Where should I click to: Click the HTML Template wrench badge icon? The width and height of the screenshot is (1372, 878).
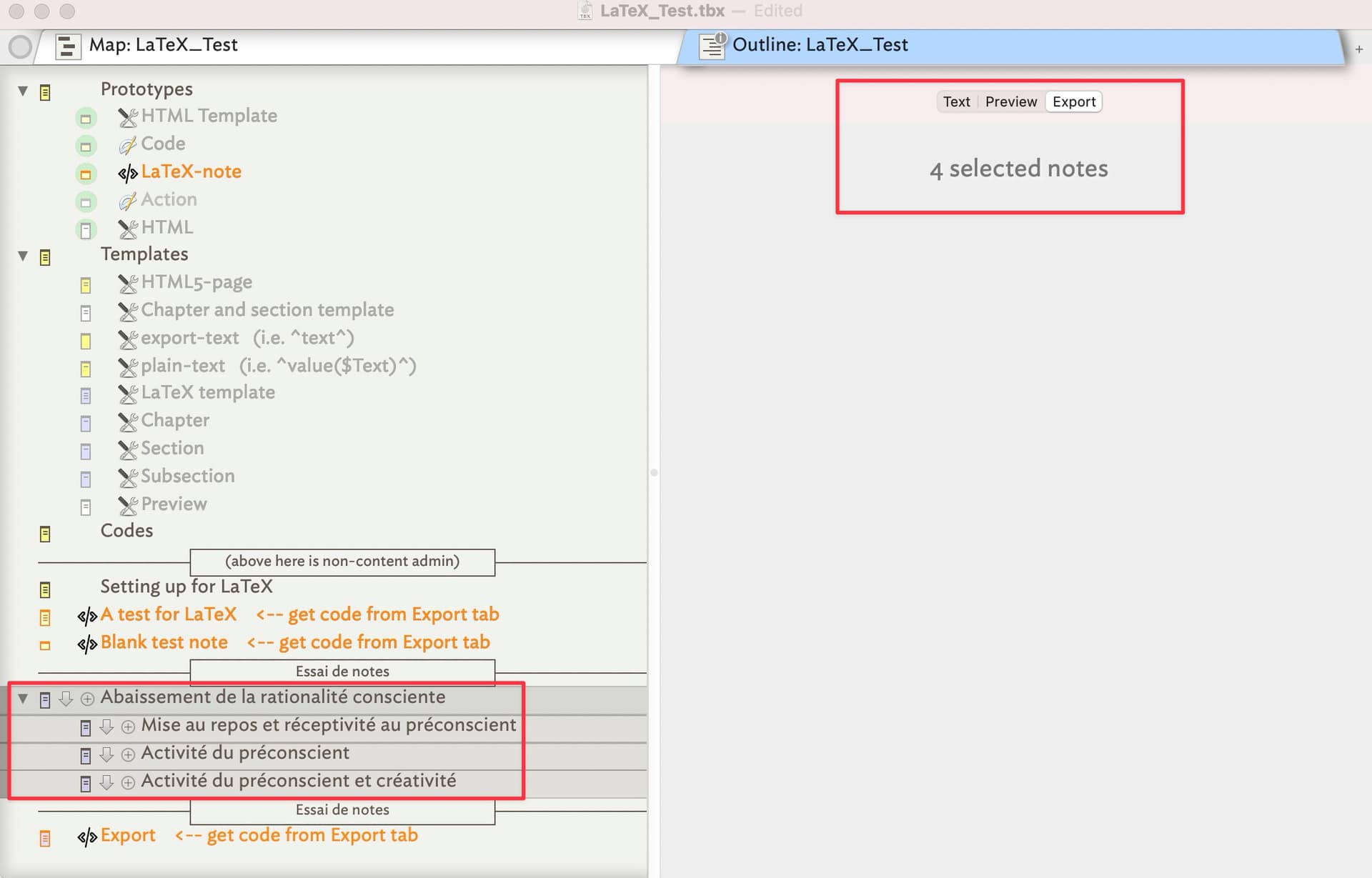pos(127,116)
